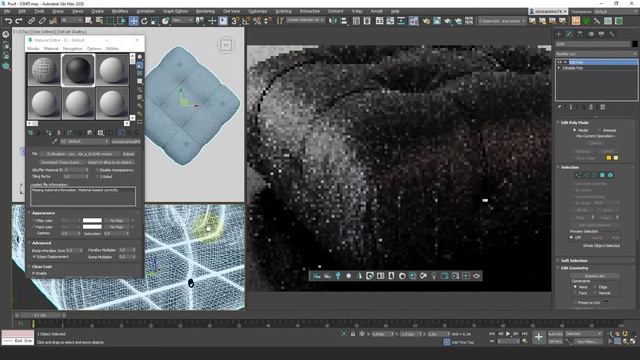Click the No Map button for Filter color
This screenshot has height=360, width=640.
[116, 220]
